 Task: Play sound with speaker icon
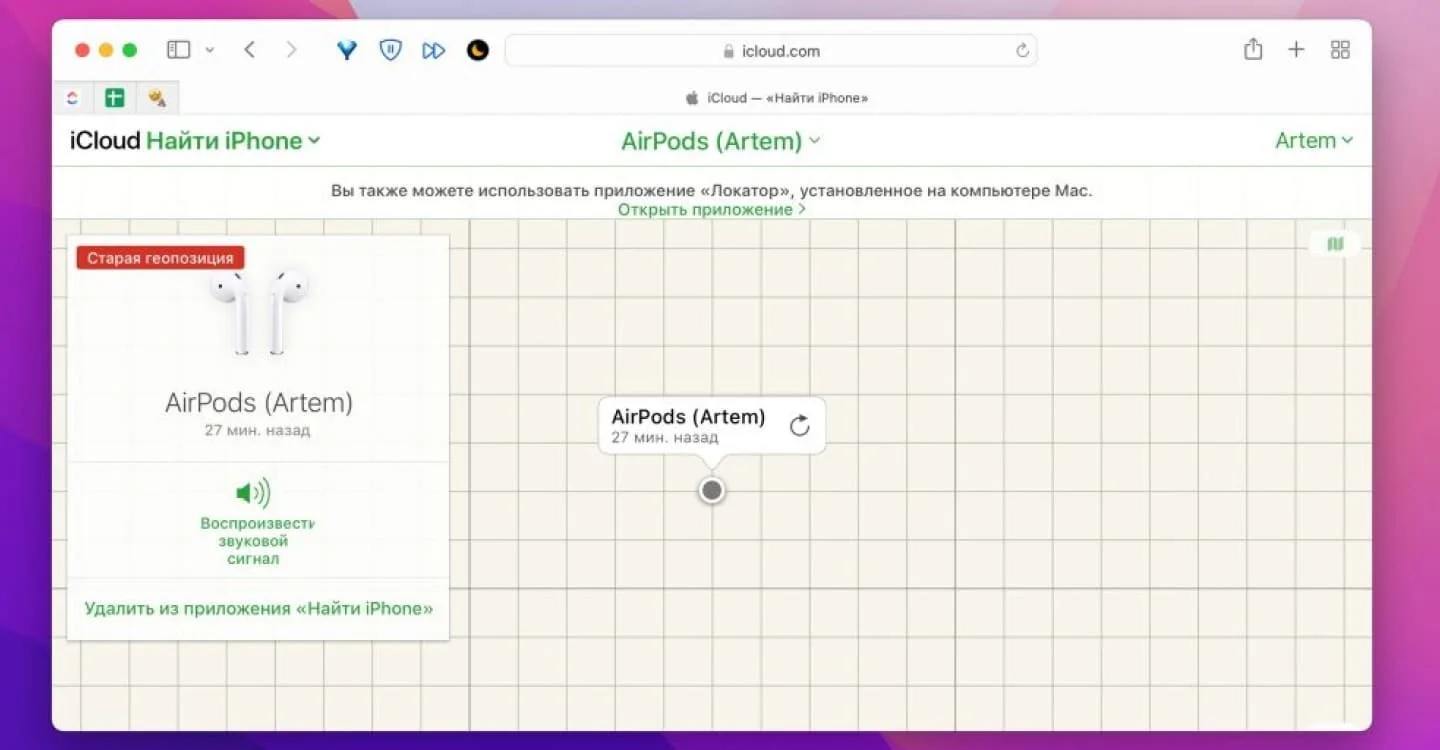coord(253,493)
